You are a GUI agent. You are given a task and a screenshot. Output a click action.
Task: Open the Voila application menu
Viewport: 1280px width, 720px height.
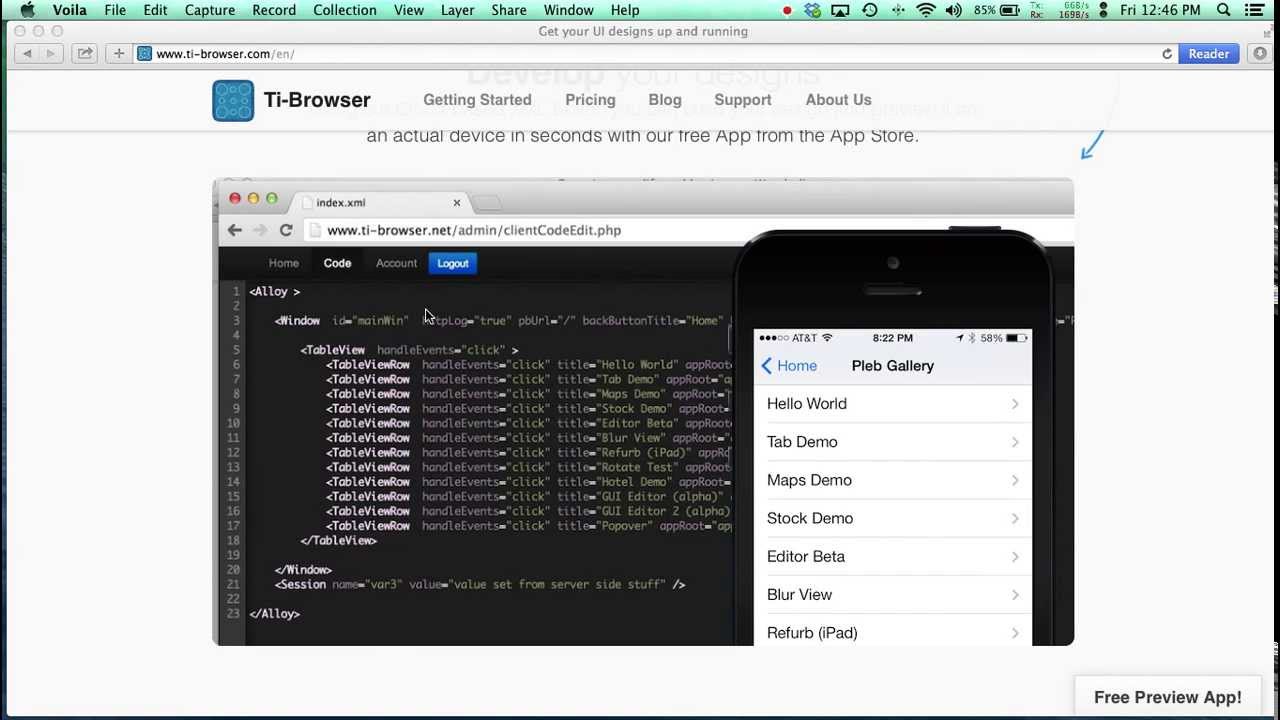69,10
